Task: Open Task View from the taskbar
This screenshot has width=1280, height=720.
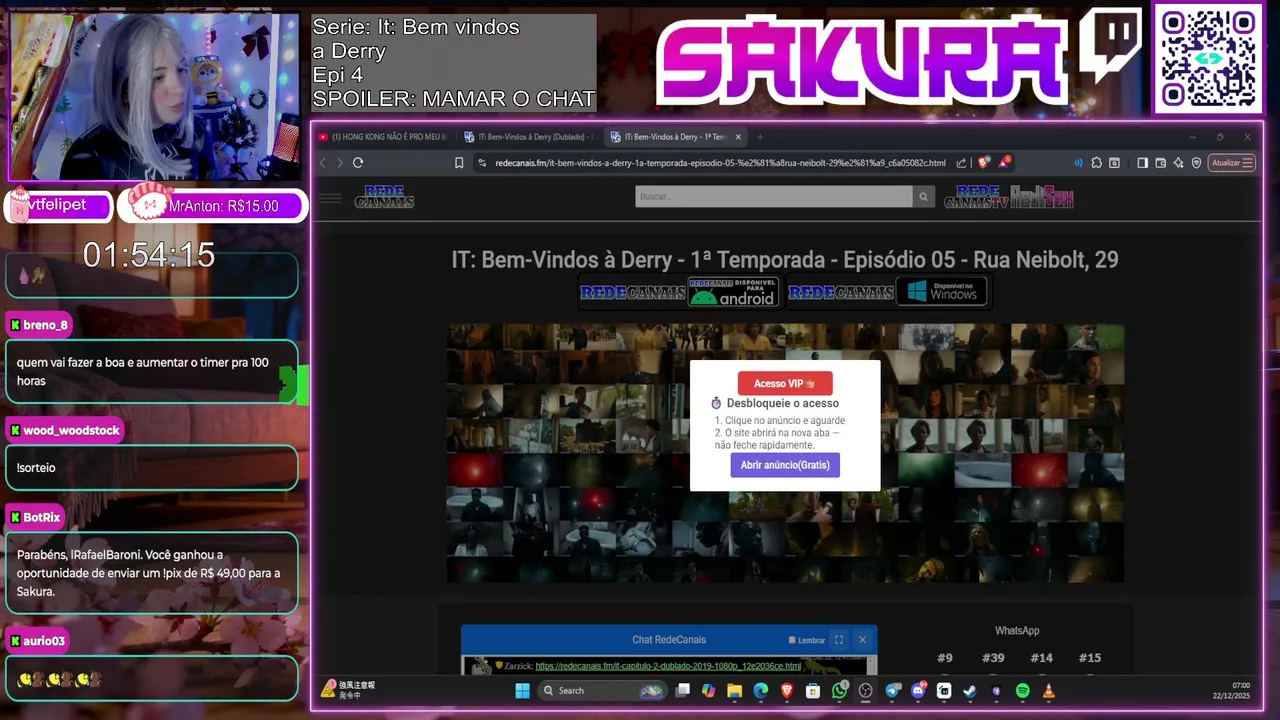Action: [683, 691]
